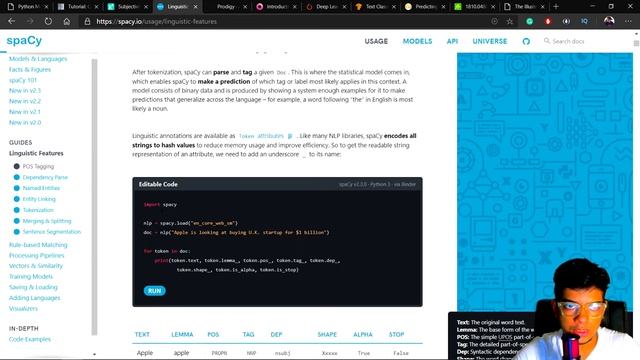640x360 pixels.
Task: Open Facts & Figures in sidebar
Action: (30, 69)
